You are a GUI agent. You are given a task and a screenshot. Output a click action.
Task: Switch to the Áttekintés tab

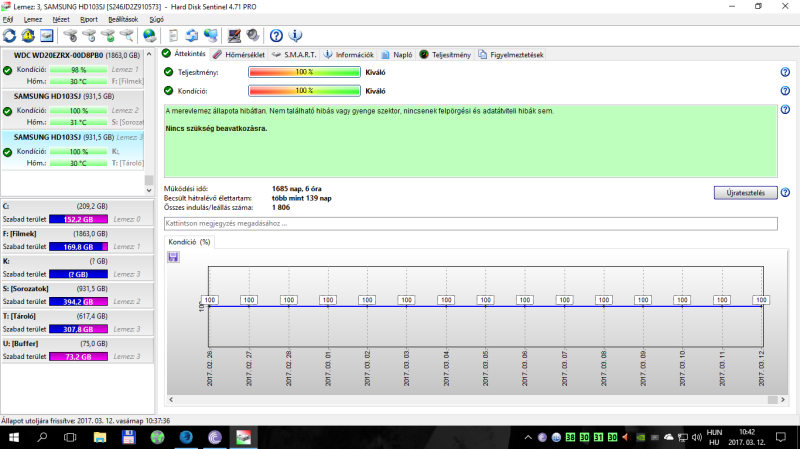[184, 54]
